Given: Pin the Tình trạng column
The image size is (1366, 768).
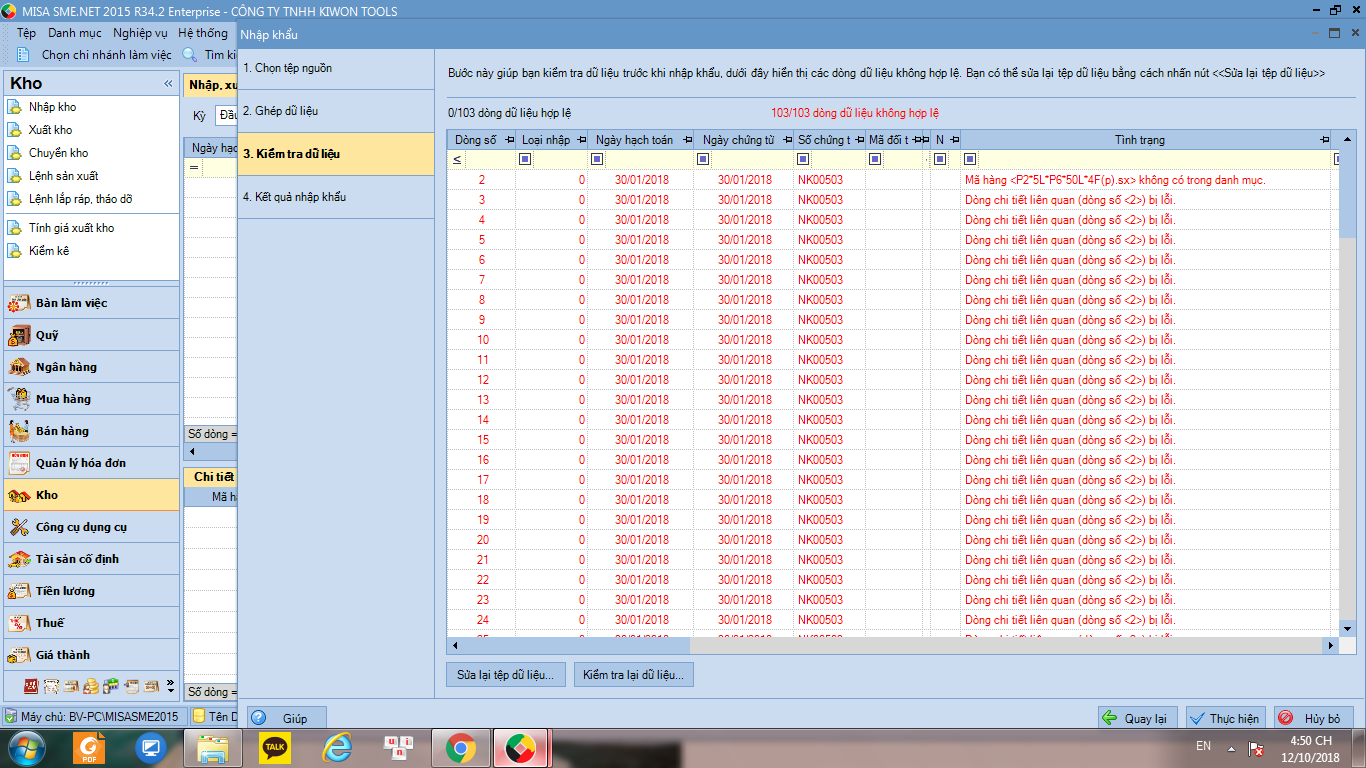Looking at the screenshot, I should [1325, 140].
